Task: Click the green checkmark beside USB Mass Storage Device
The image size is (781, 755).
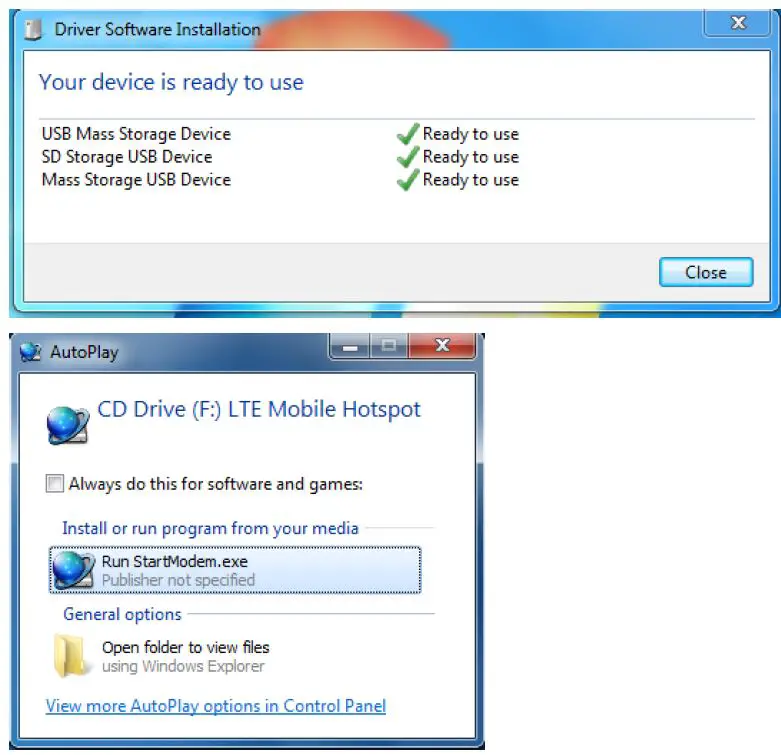Action: 408,133
